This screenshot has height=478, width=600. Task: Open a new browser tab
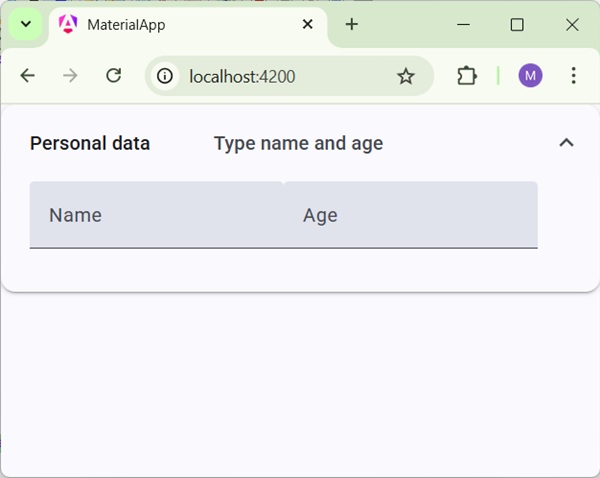(x=351, y=25)
